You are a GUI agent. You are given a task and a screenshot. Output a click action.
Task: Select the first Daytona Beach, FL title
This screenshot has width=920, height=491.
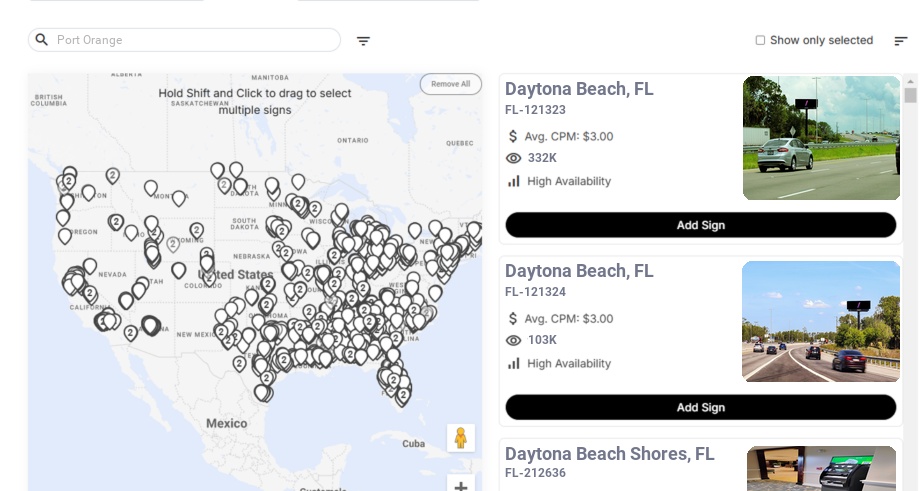pyautogui.click(x=579, y=89)
